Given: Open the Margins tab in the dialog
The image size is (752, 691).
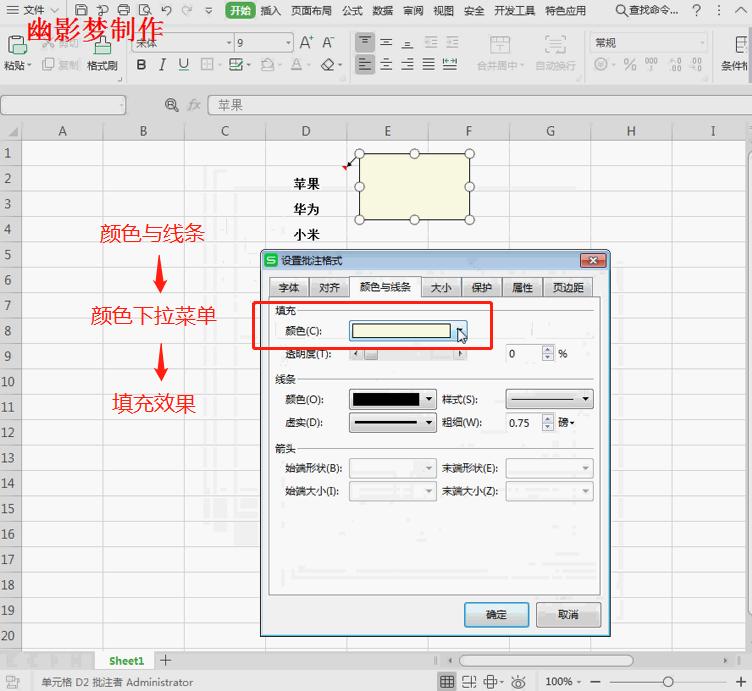Looking at the screenshot, I should tap(568, 287).
